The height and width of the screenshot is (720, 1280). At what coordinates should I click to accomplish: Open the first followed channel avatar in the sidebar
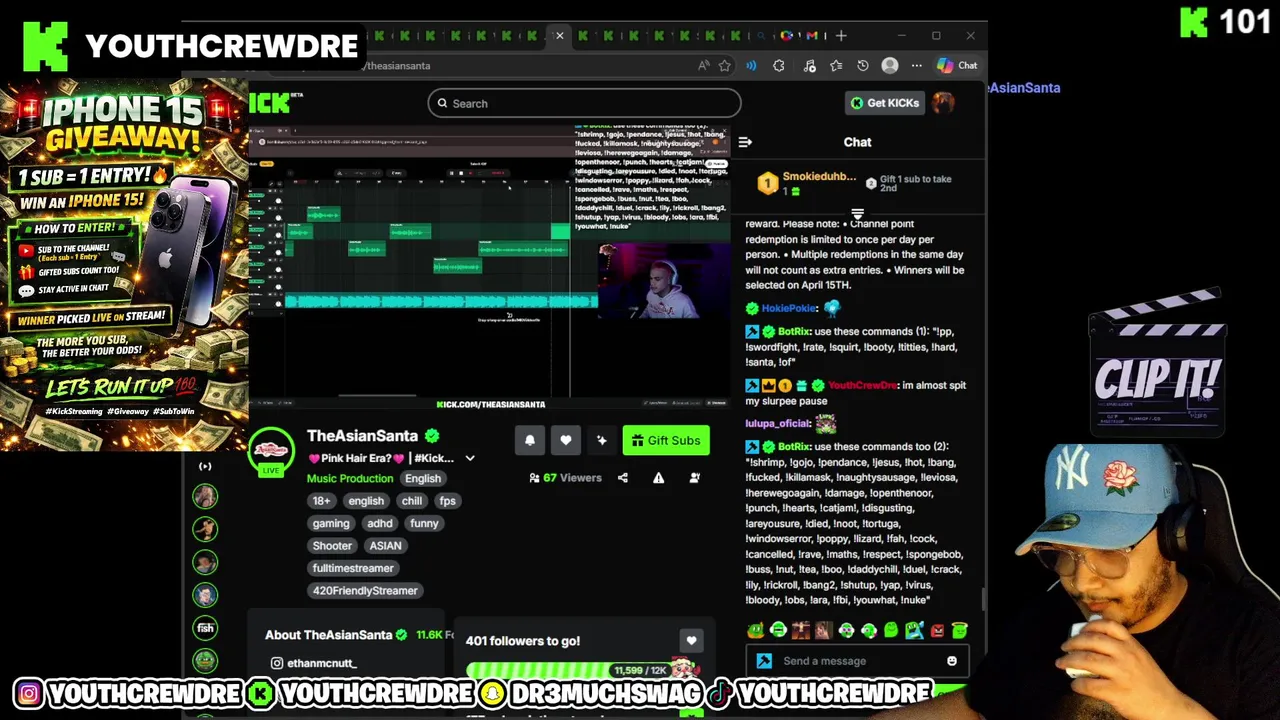point(205,497)
